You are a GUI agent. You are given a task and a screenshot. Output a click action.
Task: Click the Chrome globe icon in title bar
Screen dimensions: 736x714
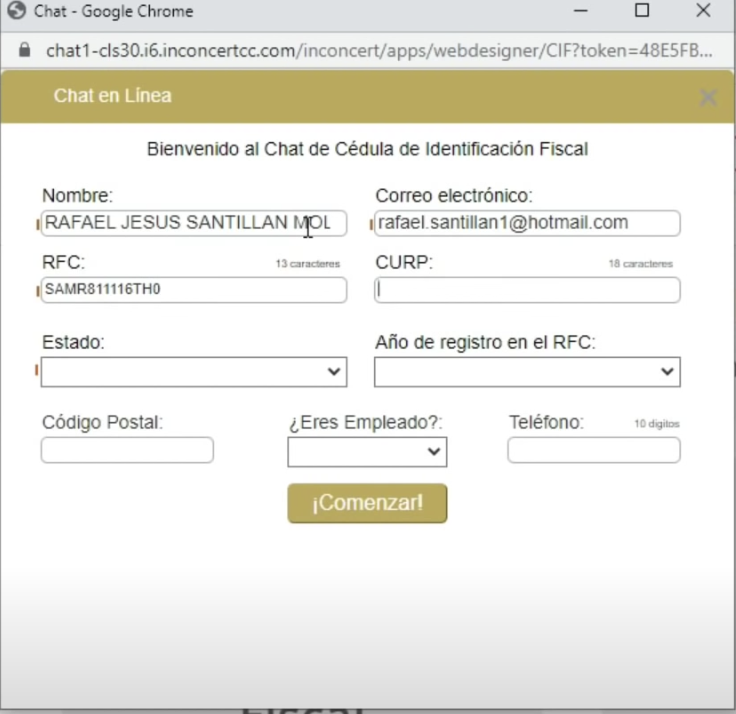(x=16, y=12)
